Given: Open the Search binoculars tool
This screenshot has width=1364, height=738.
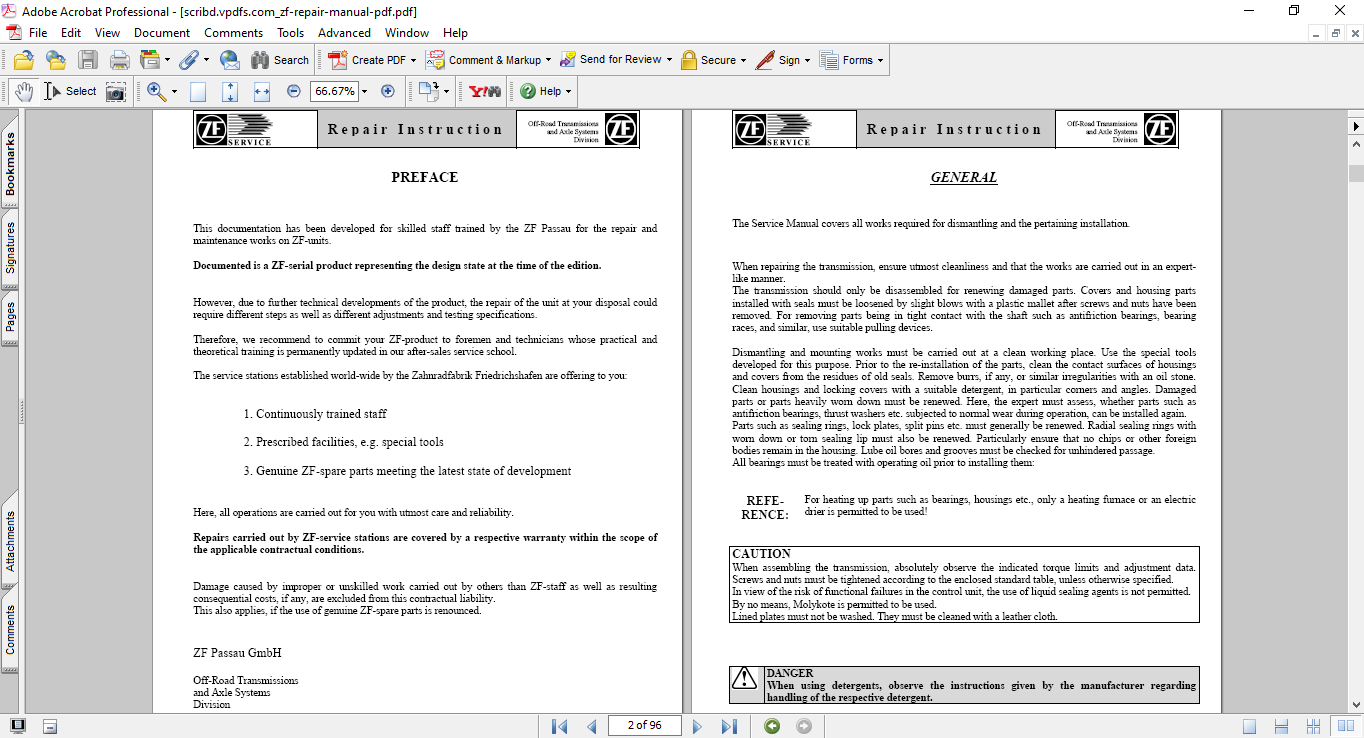Looking at the screenshot, I should (280, 60).
